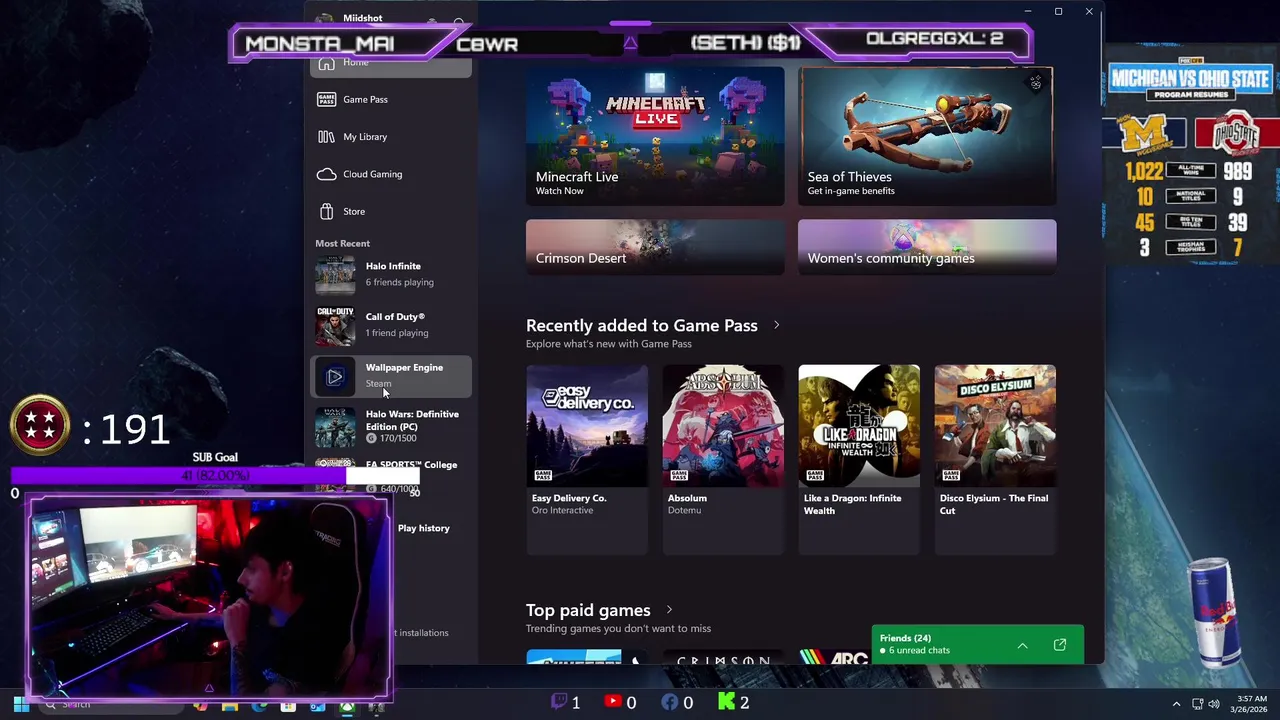Launch Microsoft Edge from the taskbar
The height and width of the screenshot is (720, 1280).
[259, 705]
